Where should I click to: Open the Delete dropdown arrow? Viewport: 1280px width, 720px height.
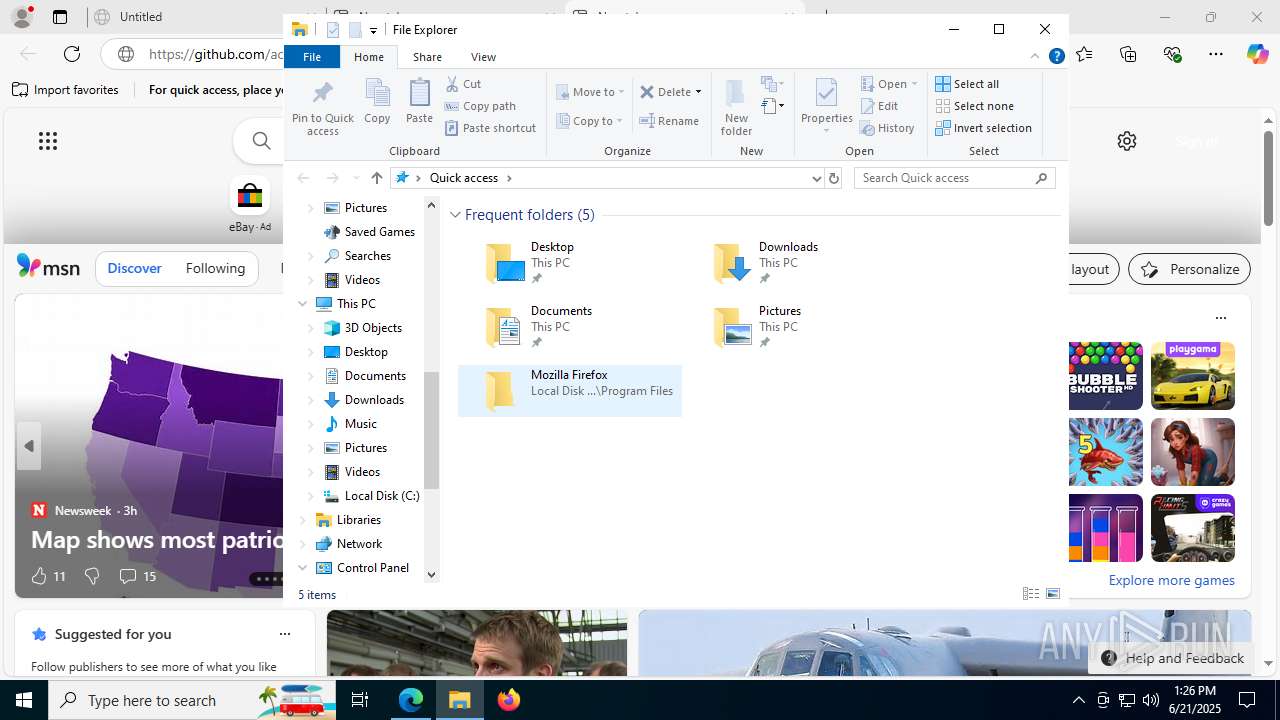coord(698,92)
